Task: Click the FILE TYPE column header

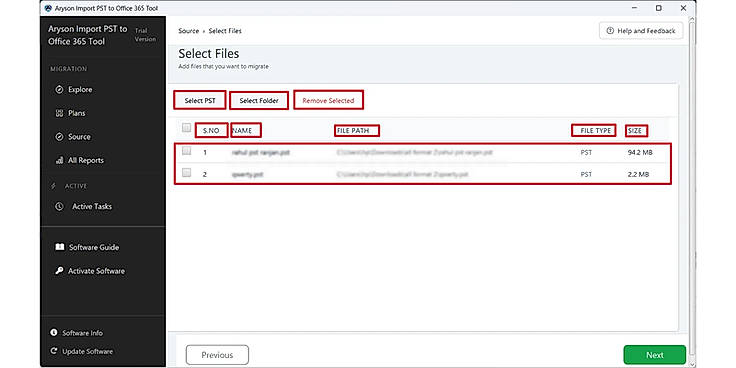Action: pos(596,130)
